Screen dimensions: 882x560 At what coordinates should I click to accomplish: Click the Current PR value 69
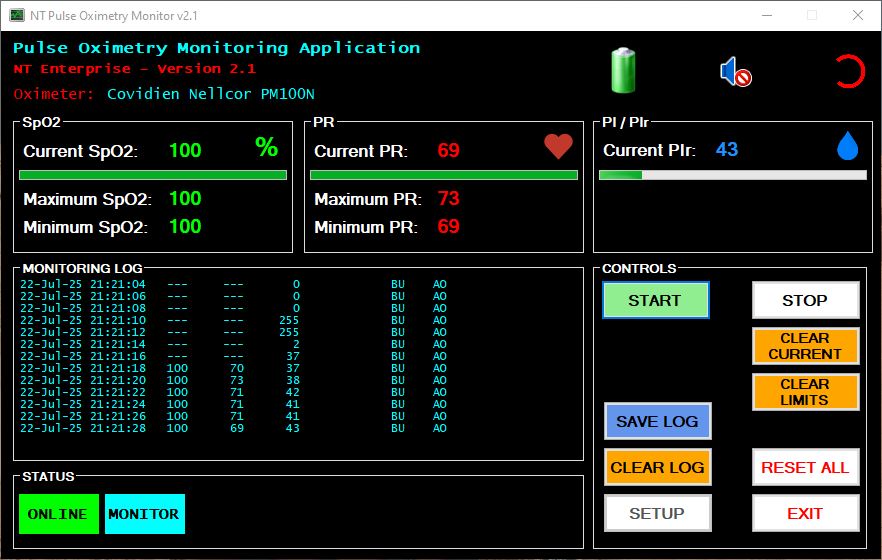[448, 150]
